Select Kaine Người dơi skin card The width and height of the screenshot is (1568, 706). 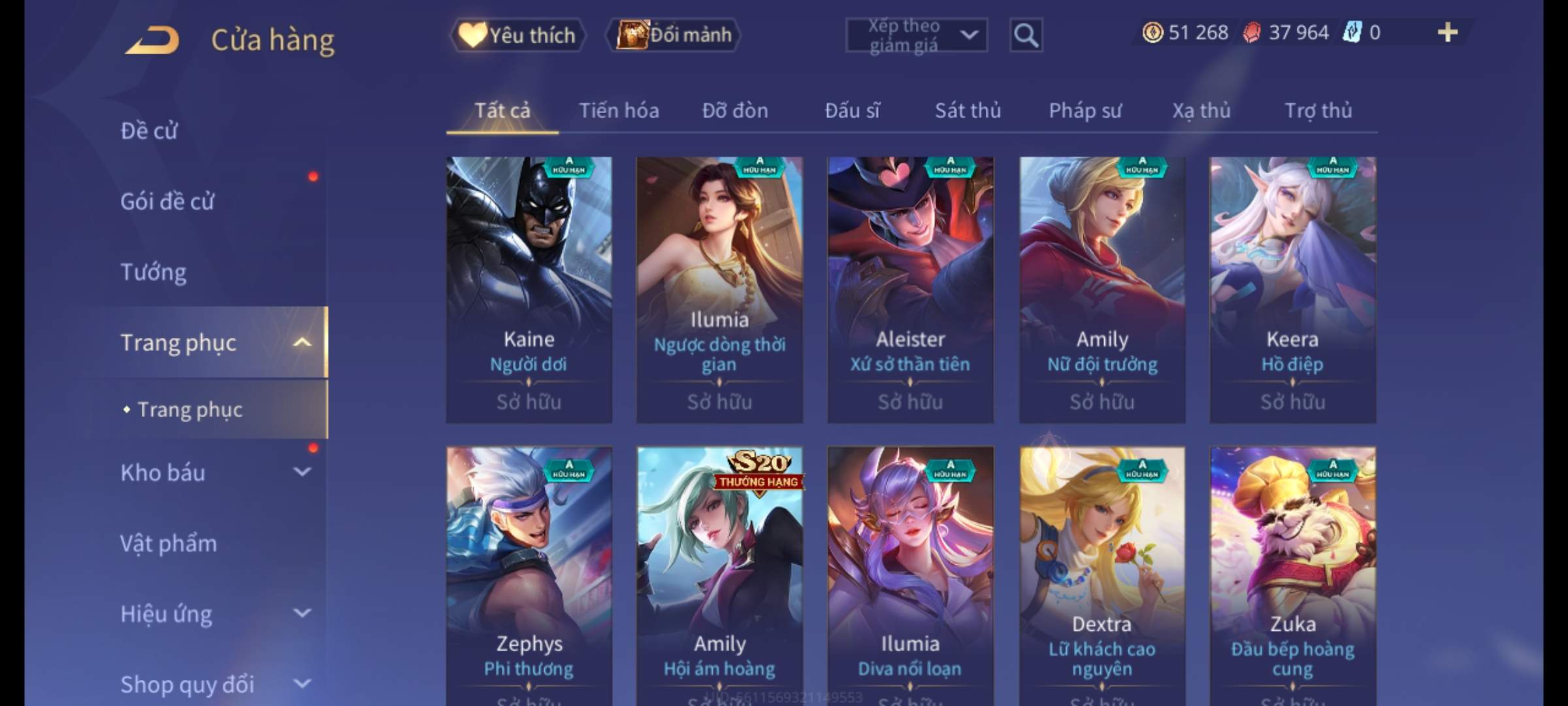529,290
